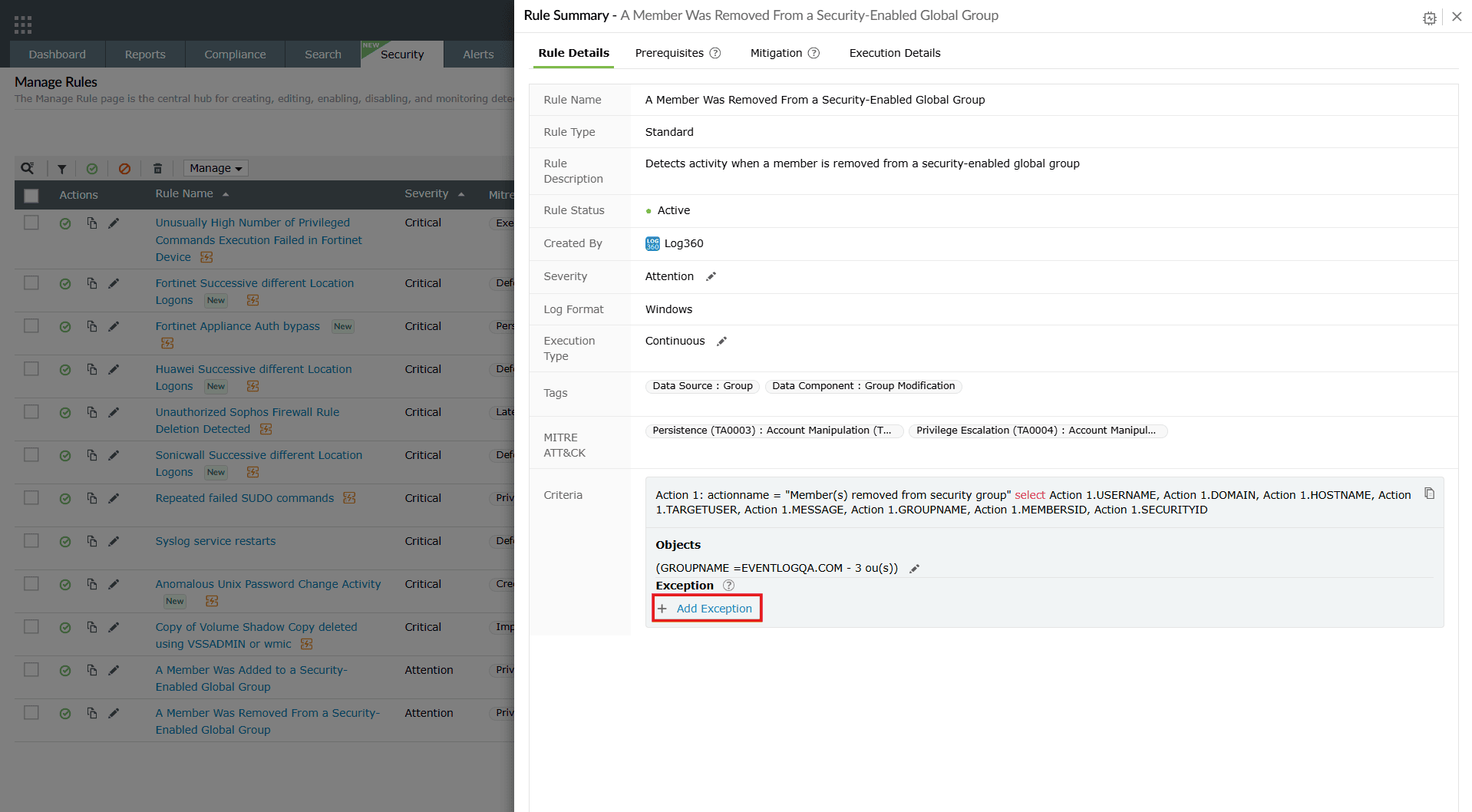The image size is (1472, 812).
Task: Clone A Member Was Added rule
Action: (91, 670)
